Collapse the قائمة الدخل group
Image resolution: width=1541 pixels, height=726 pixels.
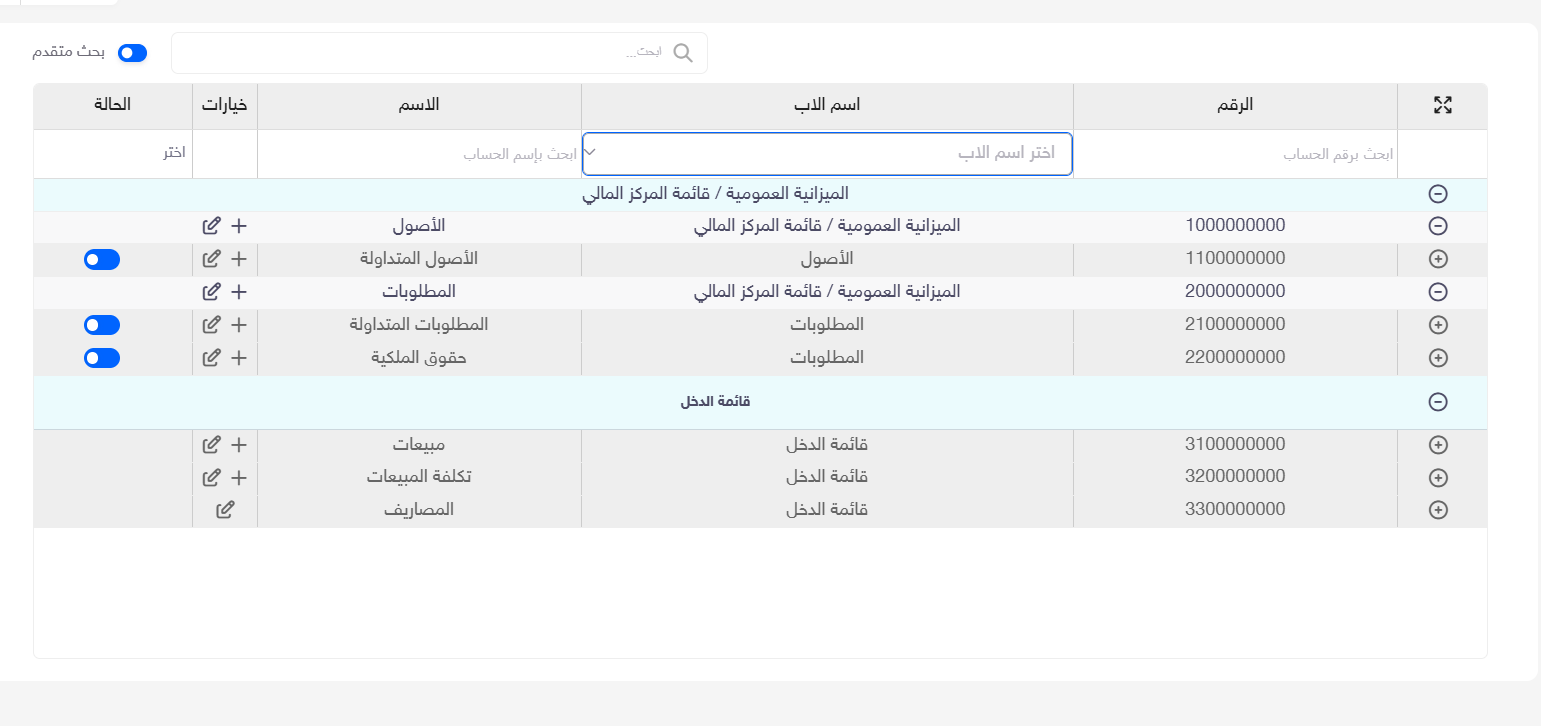tap(1438, 402)
